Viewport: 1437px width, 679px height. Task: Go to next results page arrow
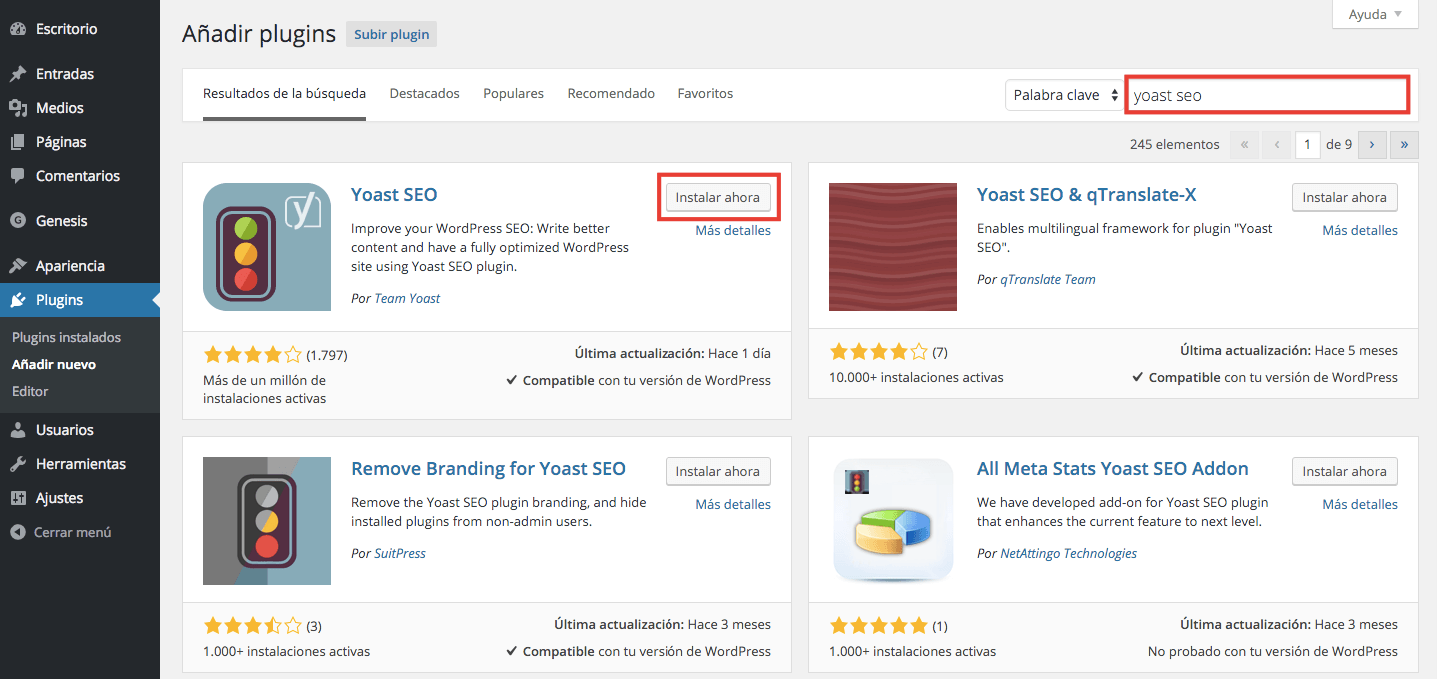(1372, 144)
